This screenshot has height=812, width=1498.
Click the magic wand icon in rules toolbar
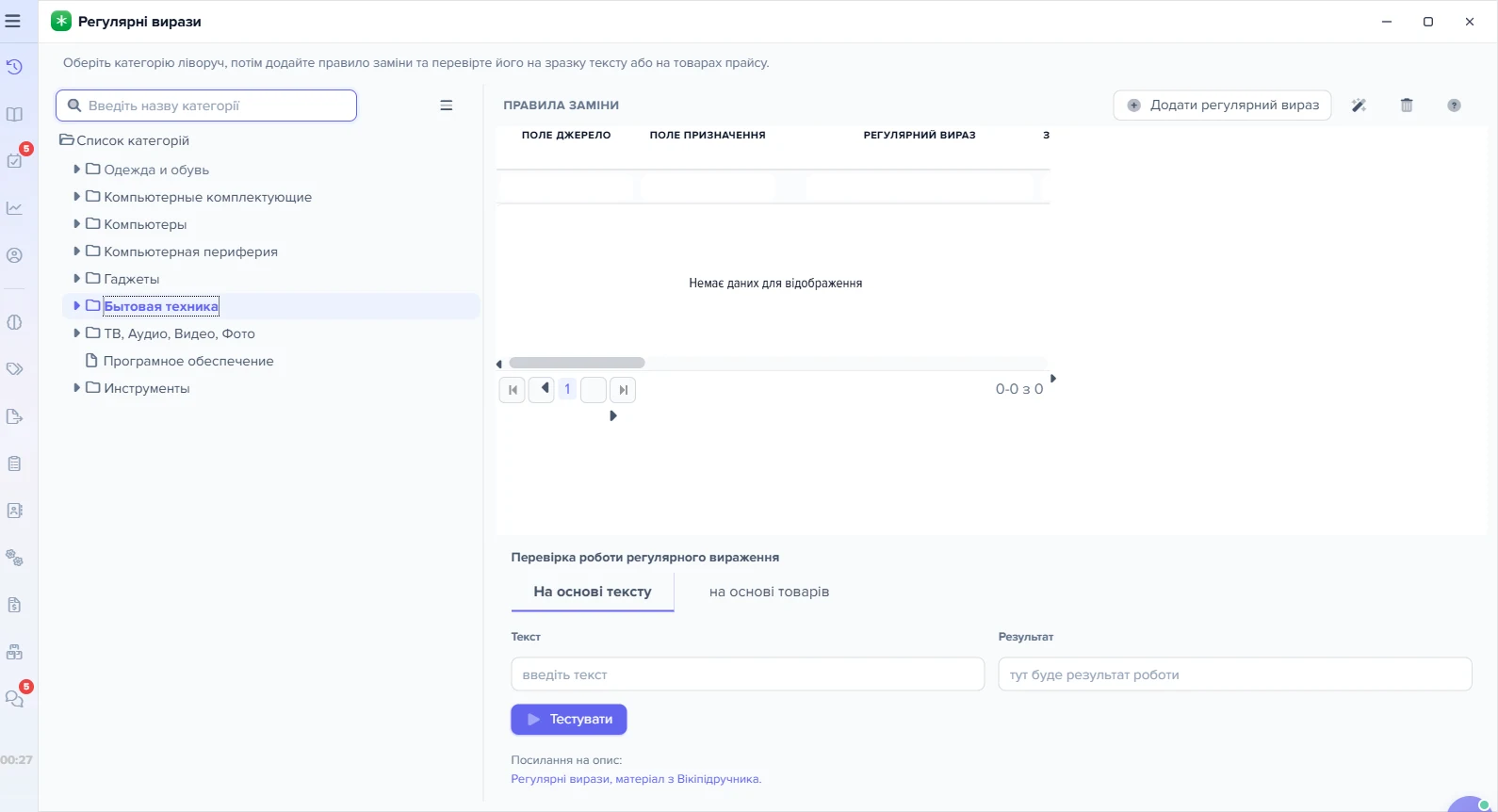1359,106
